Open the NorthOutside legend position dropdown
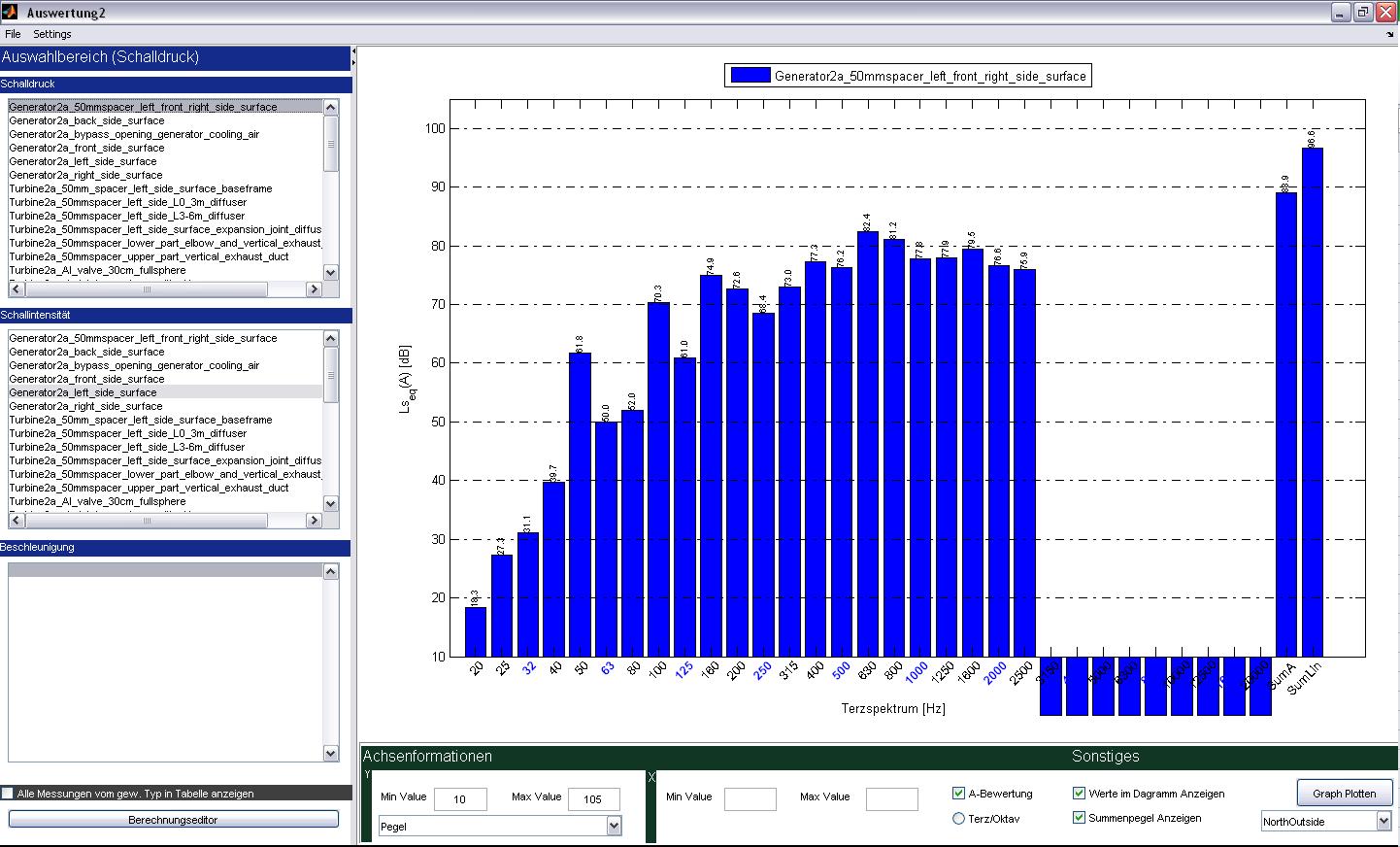The image size is (1400, 847). [1383, 822]
